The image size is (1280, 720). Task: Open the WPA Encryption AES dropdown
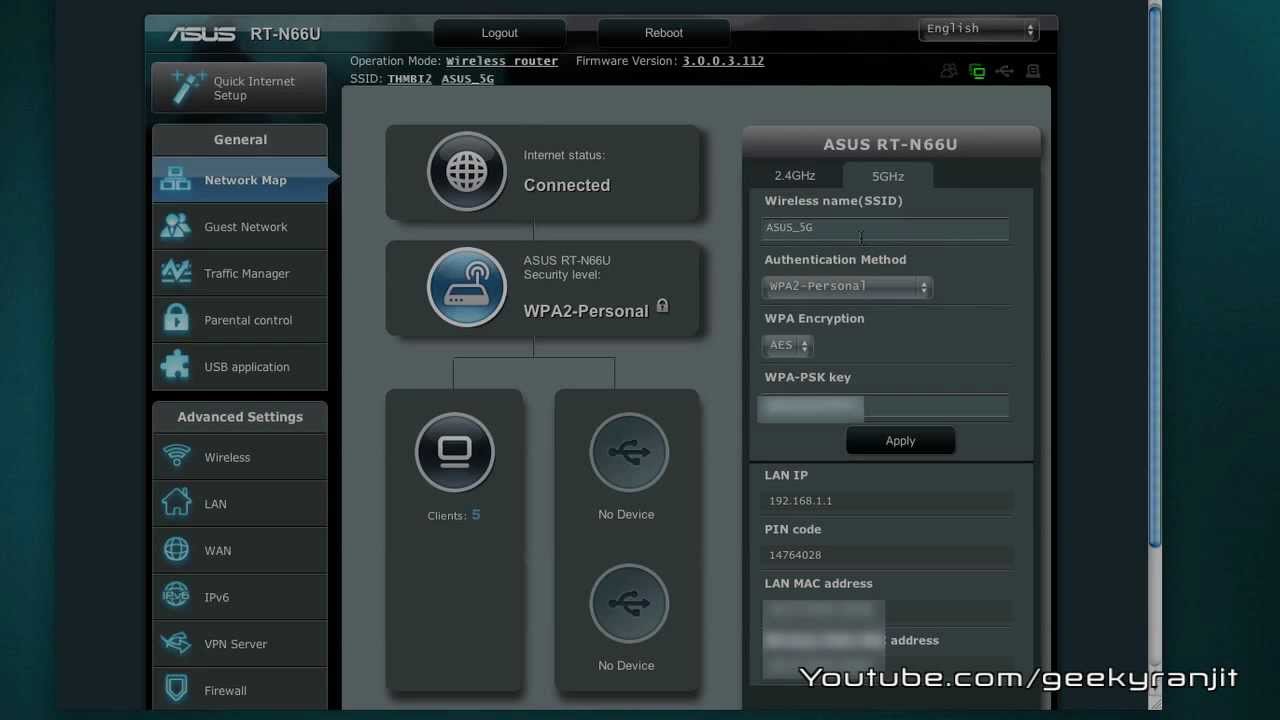coord(788,346)
